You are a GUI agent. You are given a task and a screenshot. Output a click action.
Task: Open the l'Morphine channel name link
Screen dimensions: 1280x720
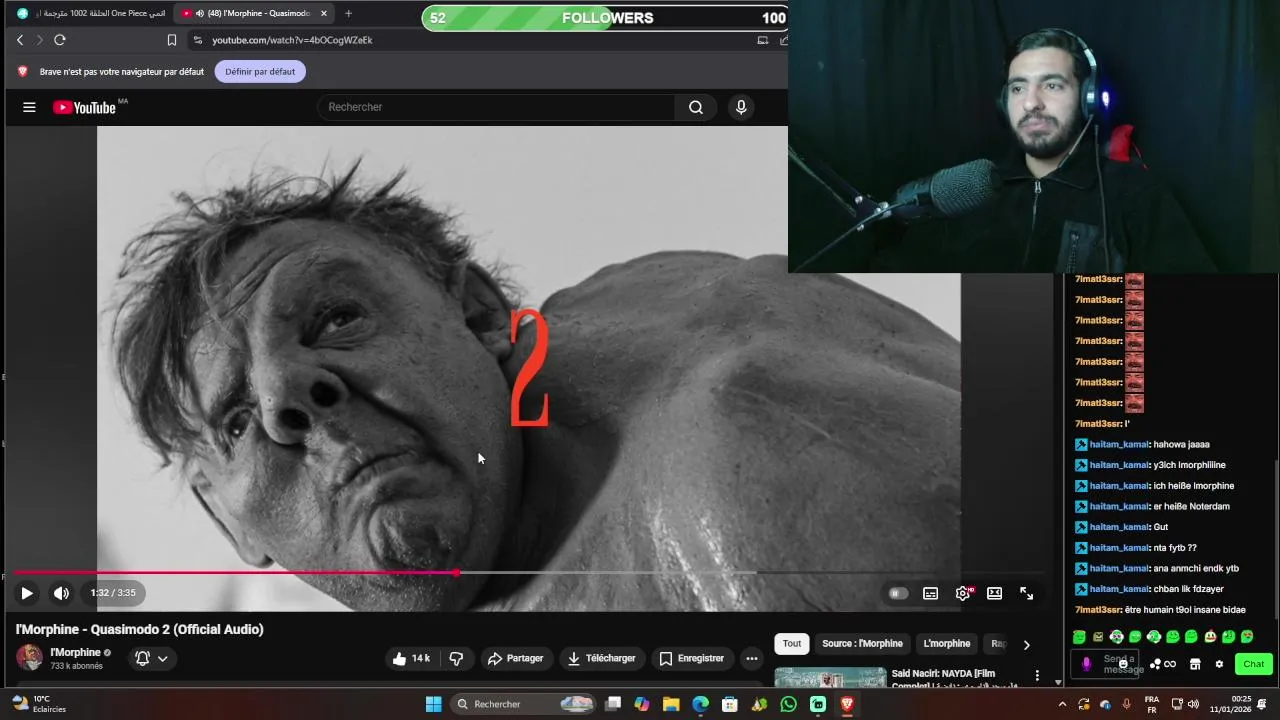tap(76, 652)
